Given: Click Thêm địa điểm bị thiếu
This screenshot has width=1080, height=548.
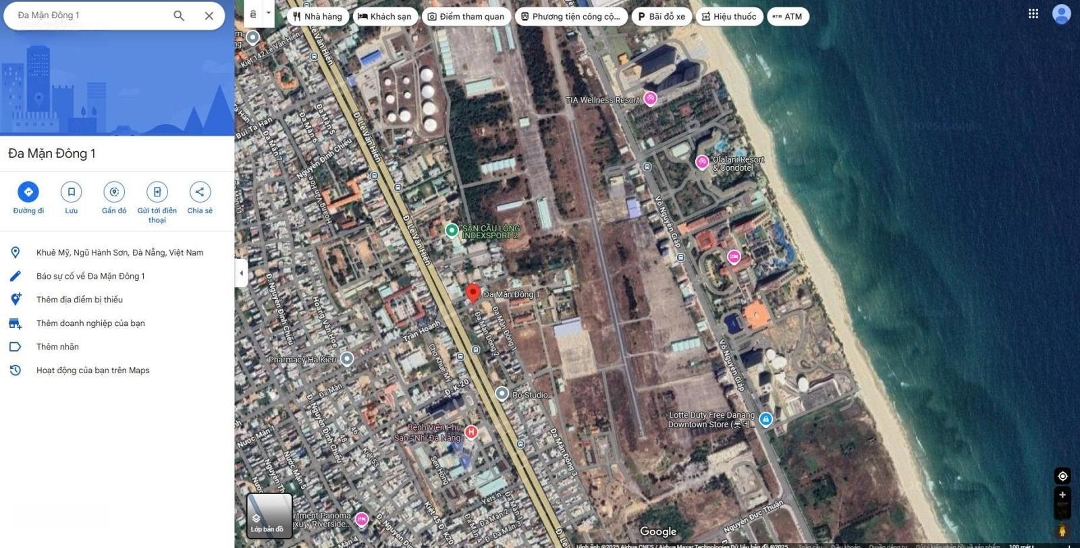Looking at the screenshot, I should pyautogui.click(x=79, y=299).
